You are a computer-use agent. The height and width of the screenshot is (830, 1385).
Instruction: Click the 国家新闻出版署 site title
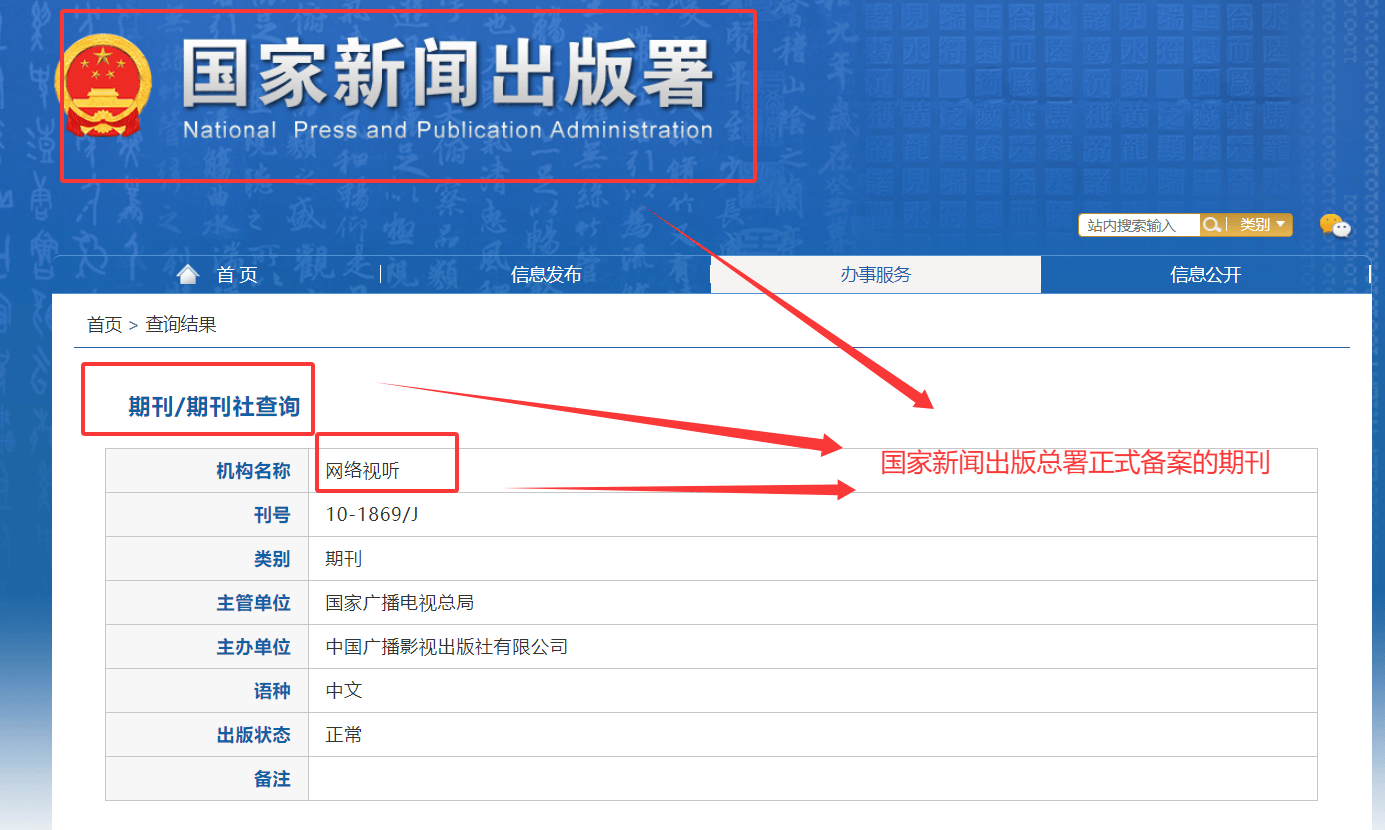[x=447, y=74]
